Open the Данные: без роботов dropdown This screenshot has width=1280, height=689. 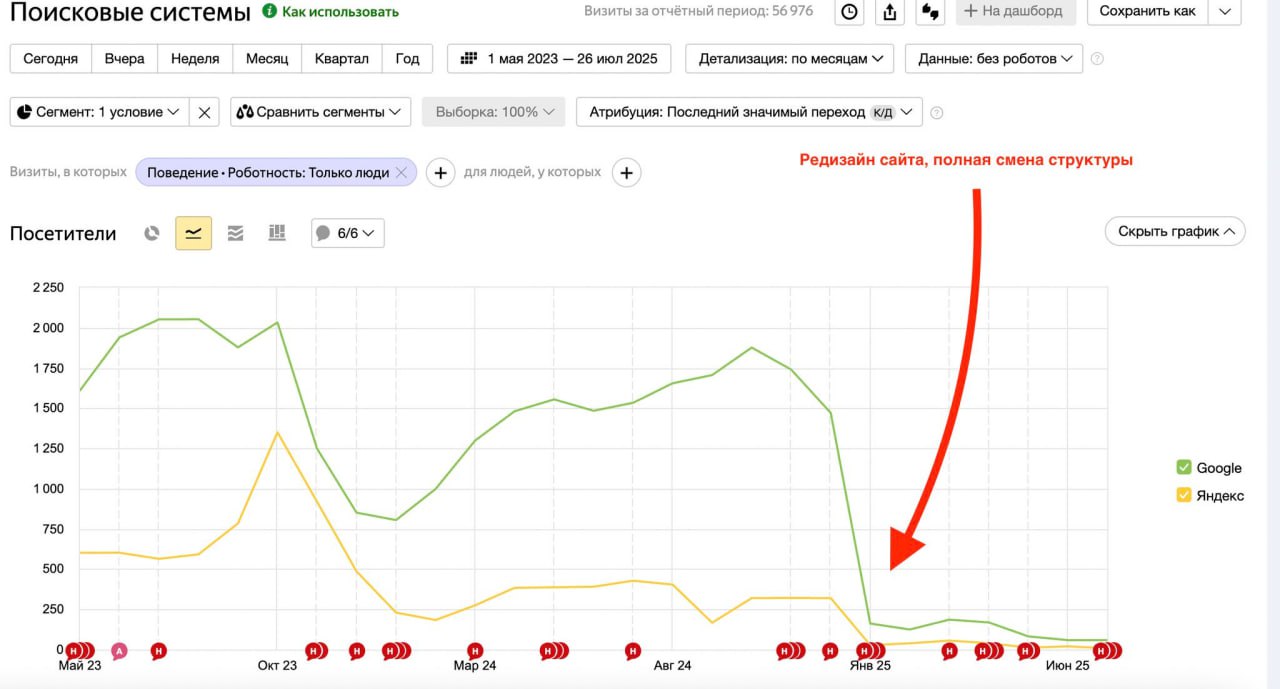click(x=993, y=58)
